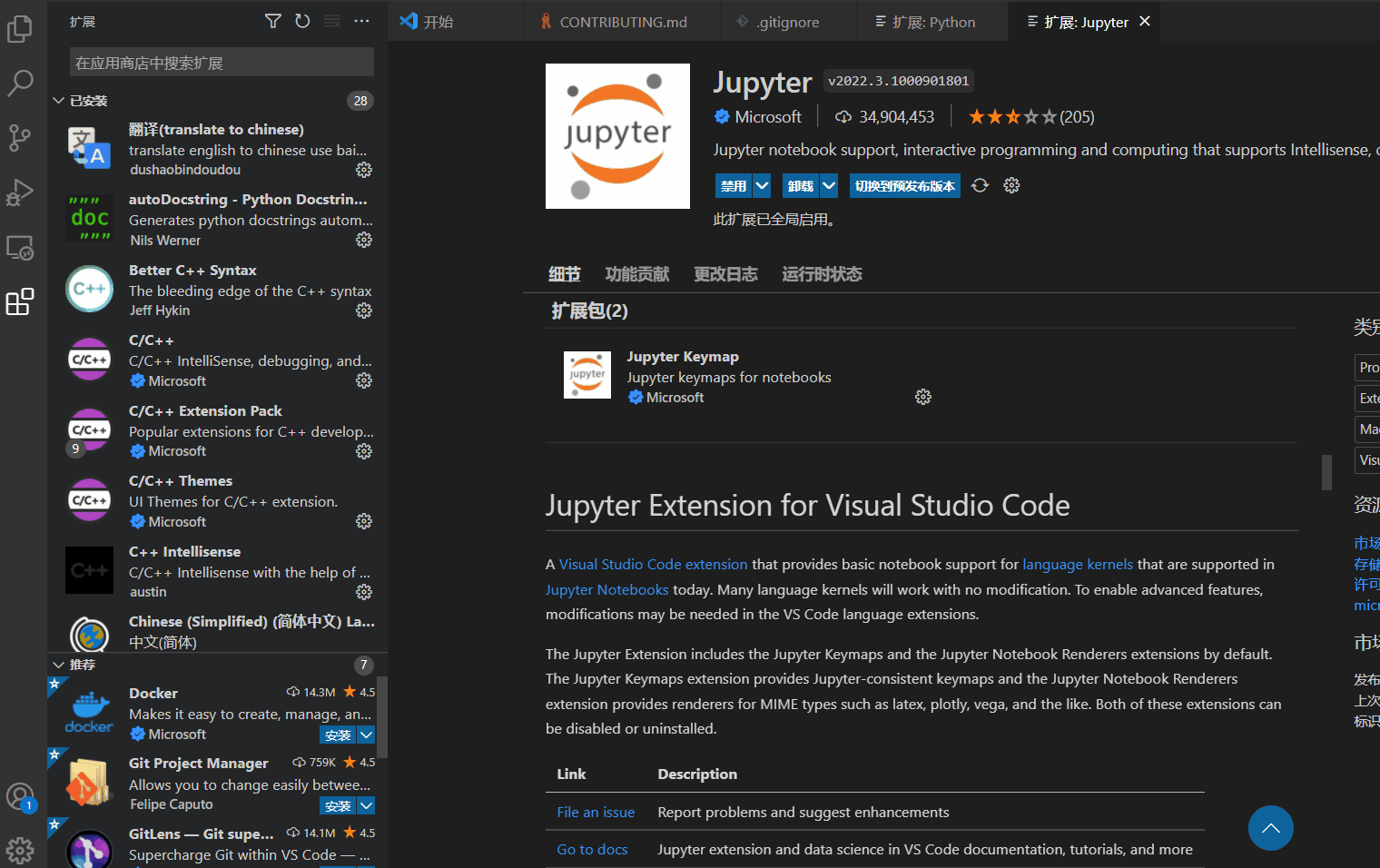Install Git Project Manager extension
The height and width of the screenshot is (868, 1380).
point(338,805)
